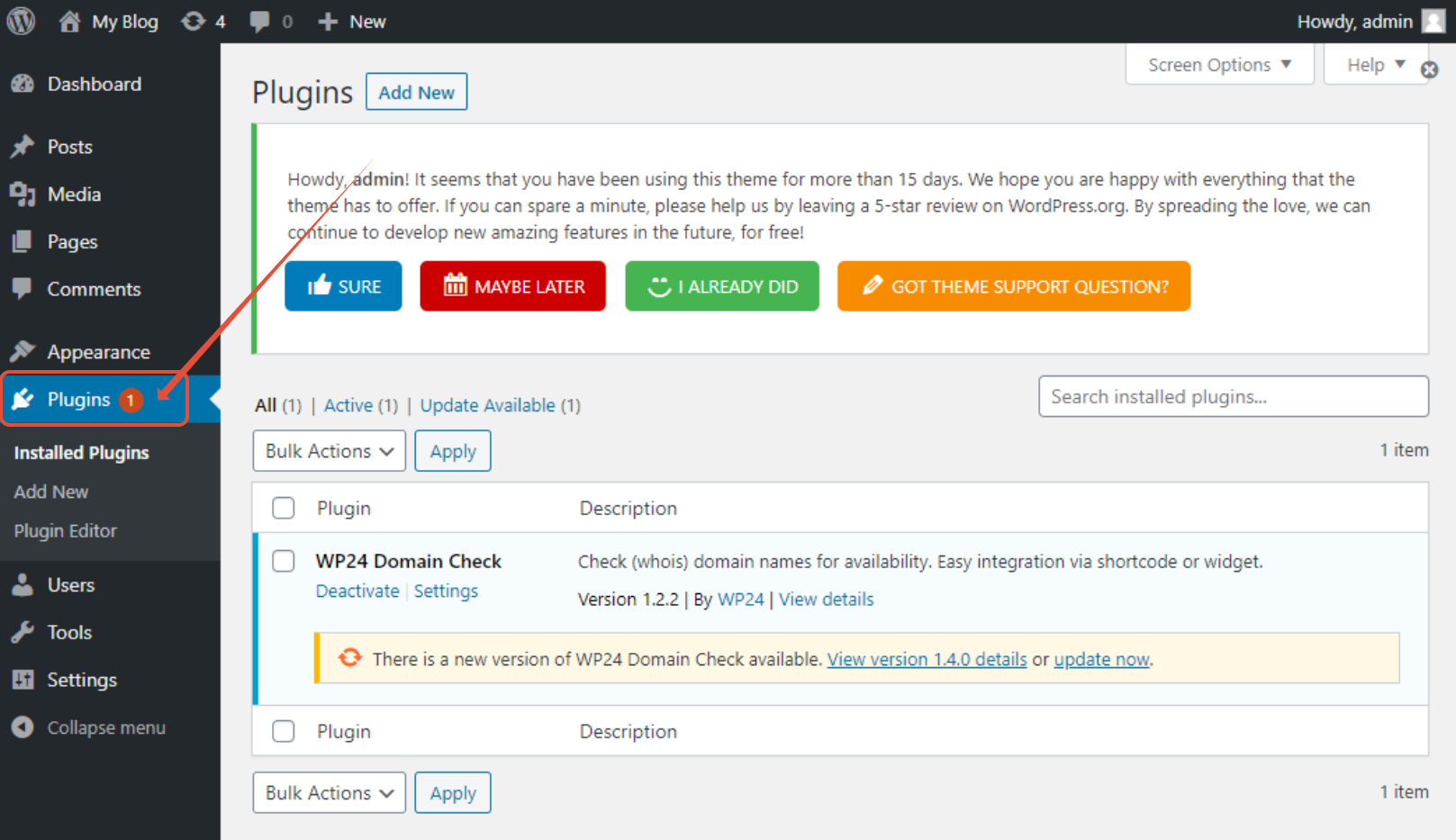1456x840 pixels.
Task: Open the Dashboard menu
Action: click(x=95, y=84)
